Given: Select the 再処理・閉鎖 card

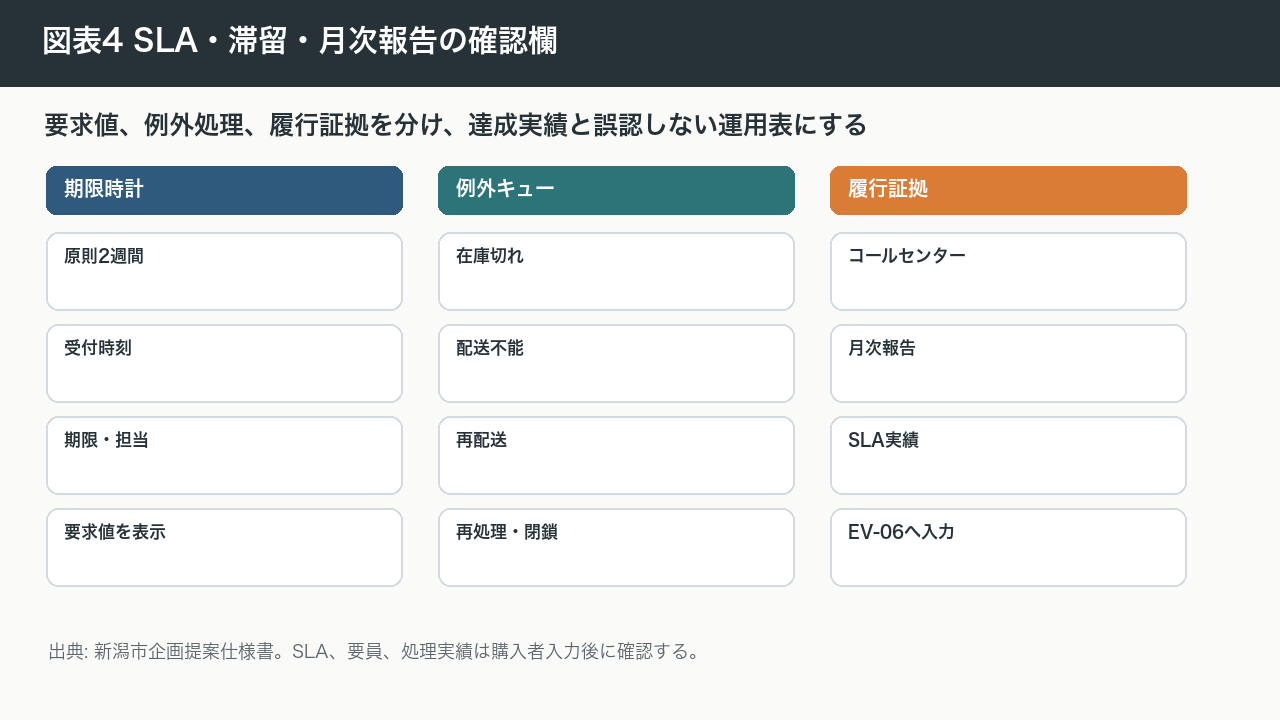Looking at the screenshot, I should [x=616, y=548].
